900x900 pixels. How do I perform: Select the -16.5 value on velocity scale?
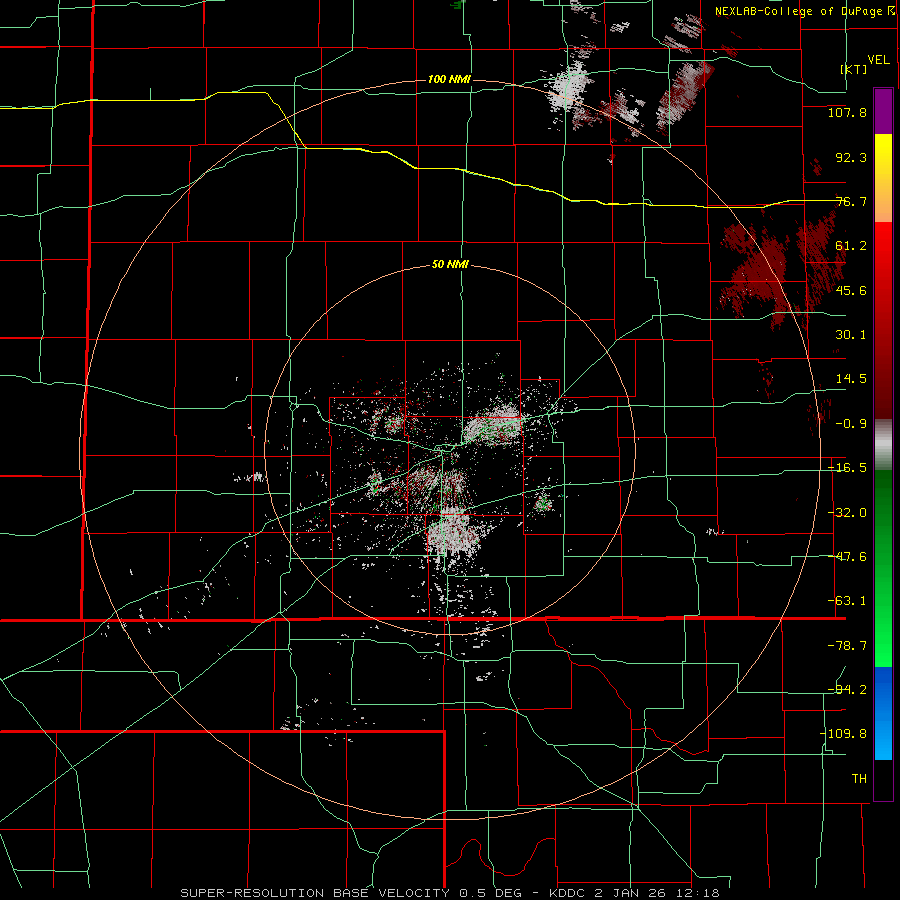pyautogui.click(x=847, y=468)
